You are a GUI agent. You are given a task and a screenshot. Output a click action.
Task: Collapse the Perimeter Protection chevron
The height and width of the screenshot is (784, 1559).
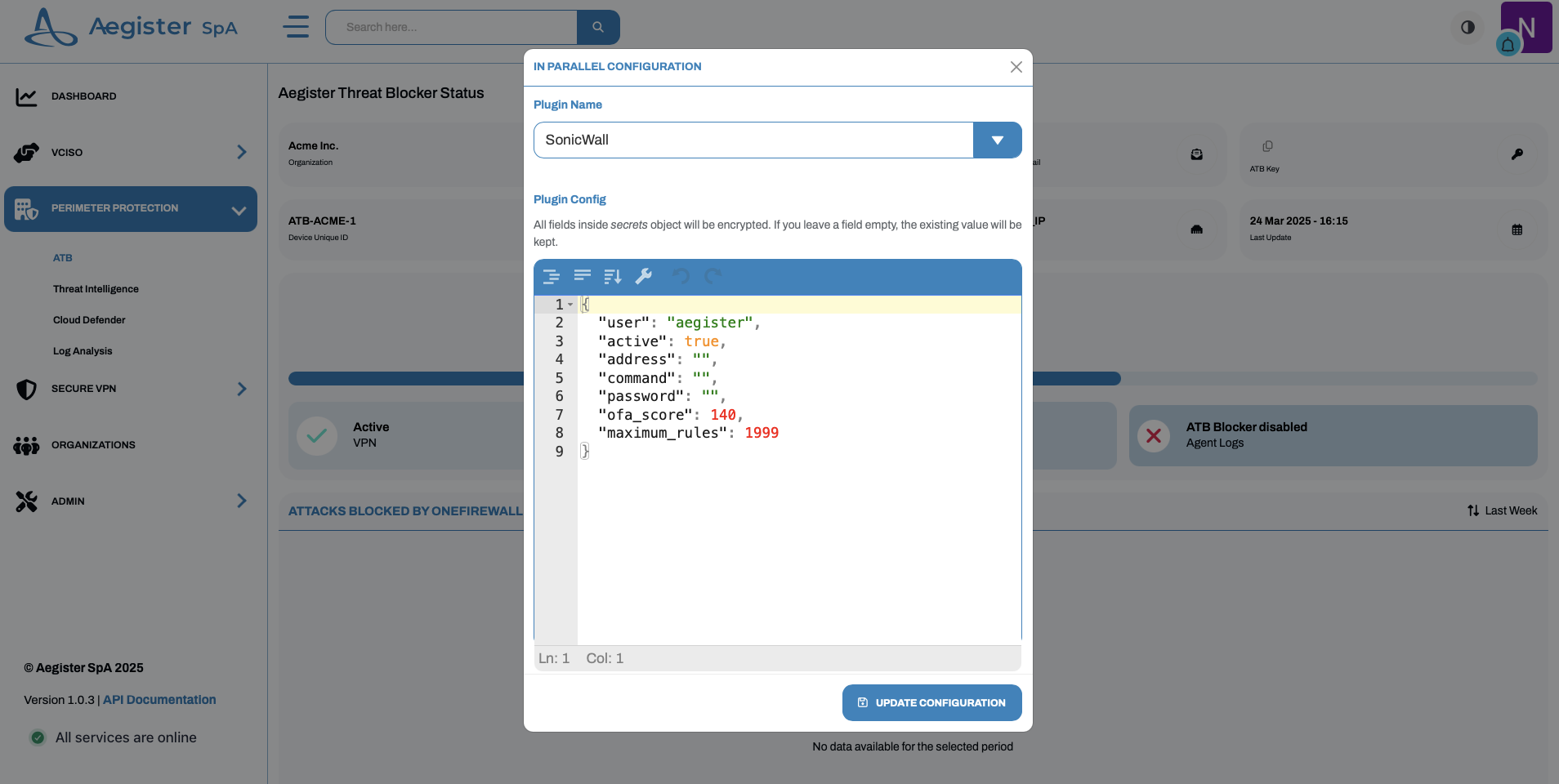[x=239, y=210]
